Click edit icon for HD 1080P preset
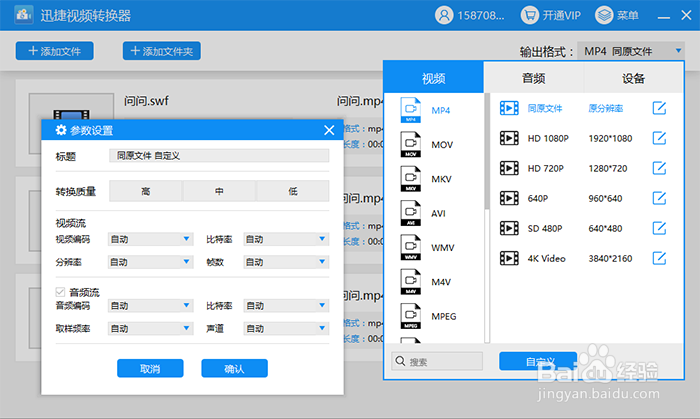700x419 pixels. [x=659, y=138]
